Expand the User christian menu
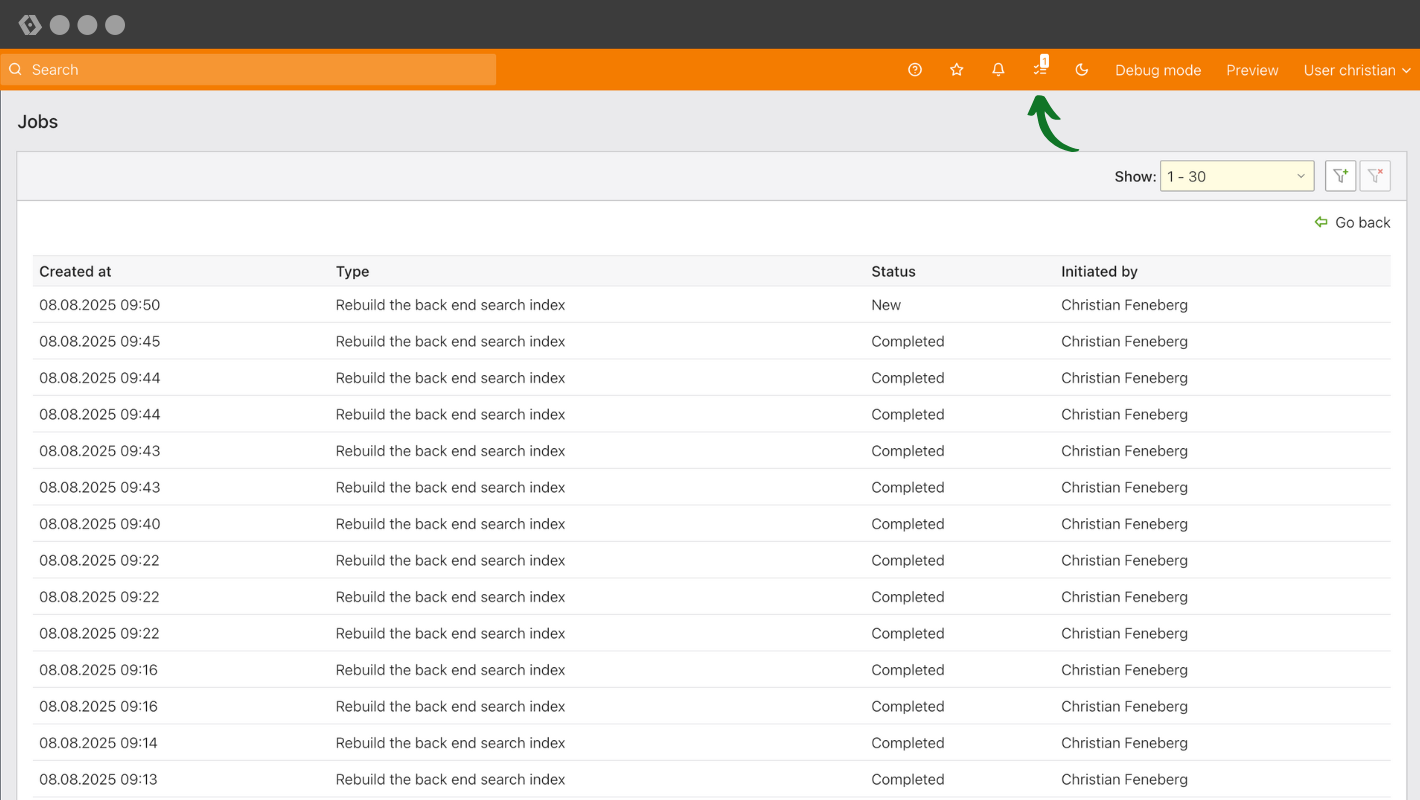Image resolution: width=1420 pixels, height=800 pixels. pos(1356,70)
